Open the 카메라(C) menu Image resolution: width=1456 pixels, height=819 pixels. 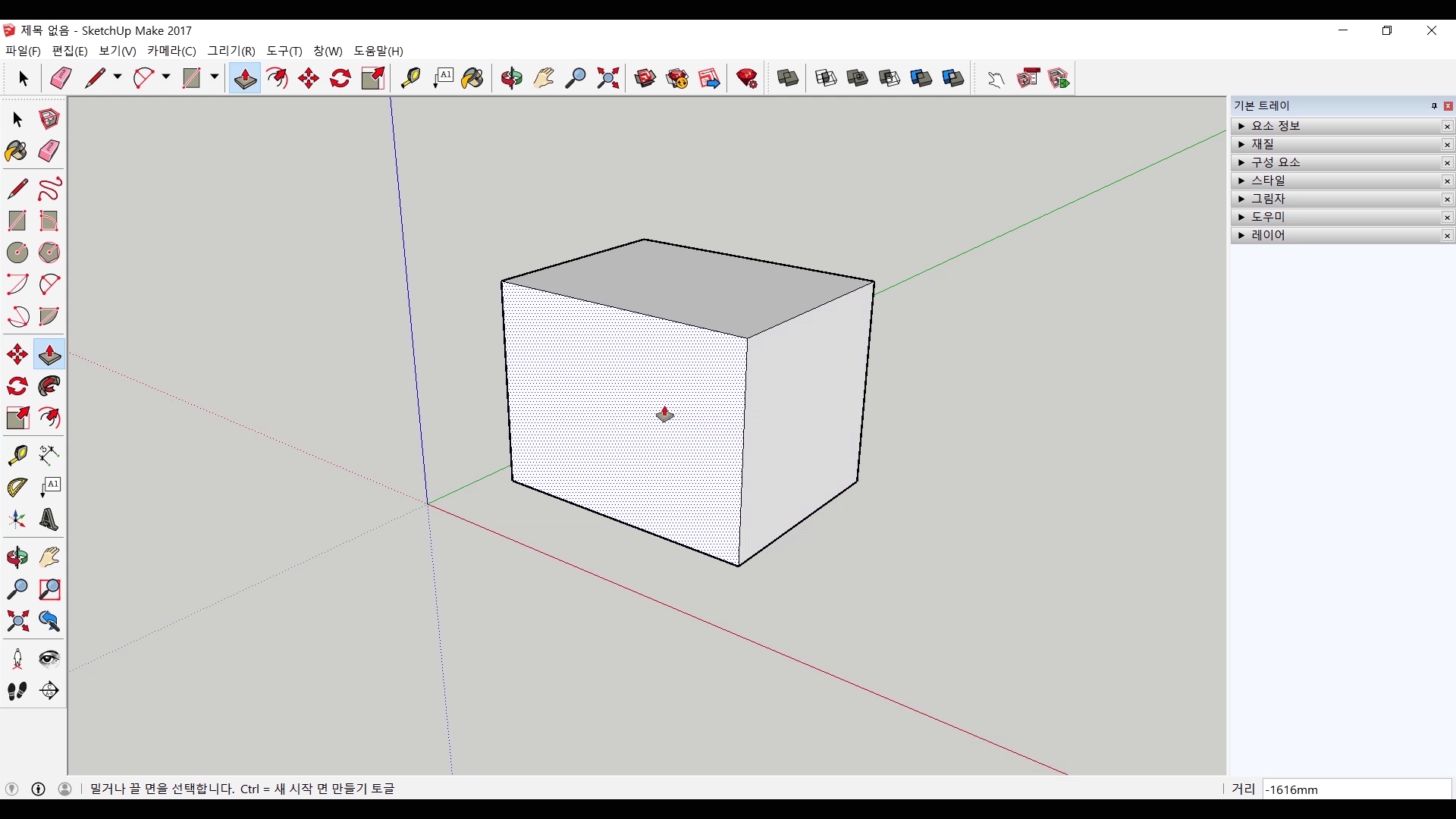(x=171, y=51)
